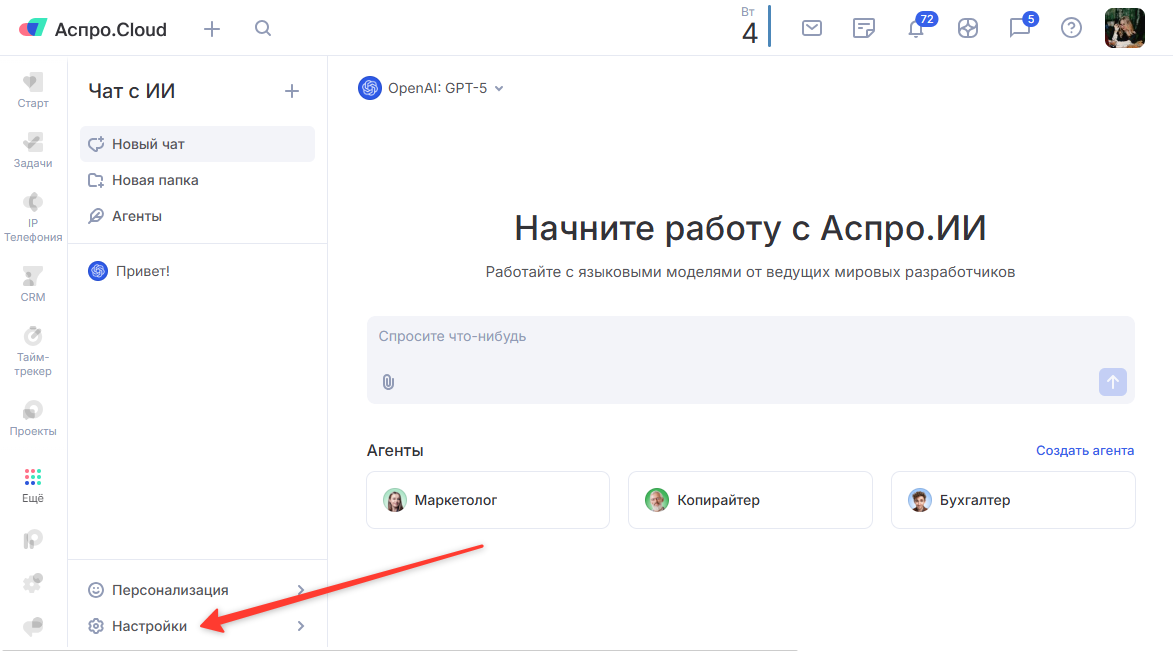
Task: Open Персонализация menu item
Action: click(x=197, y=590)
